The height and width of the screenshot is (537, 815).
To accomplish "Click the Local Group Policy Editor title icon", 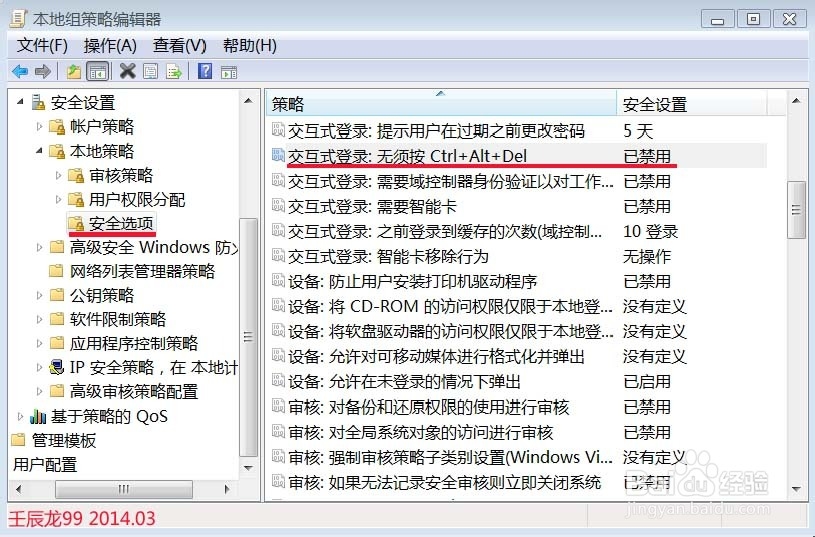I will click(x=18, y=19).
